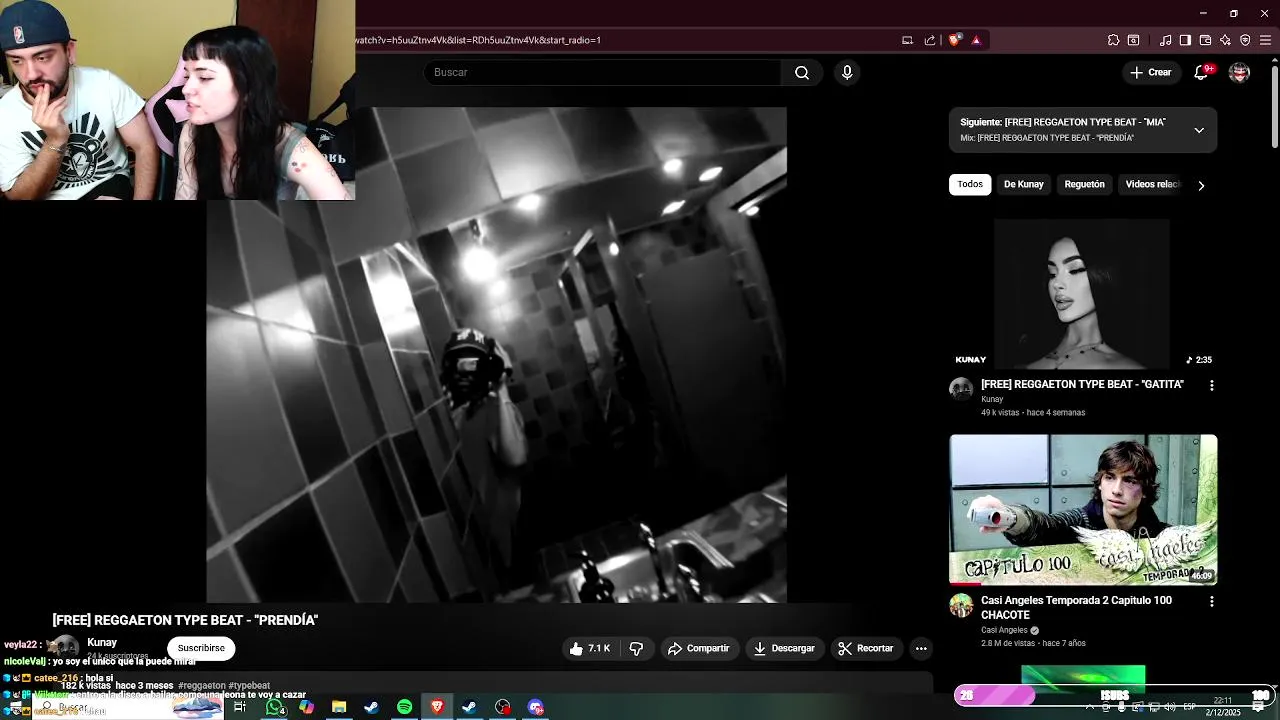The image size is (1280, 720).
Task: Open Task View on the taskbar
Action: click(240, 707)
